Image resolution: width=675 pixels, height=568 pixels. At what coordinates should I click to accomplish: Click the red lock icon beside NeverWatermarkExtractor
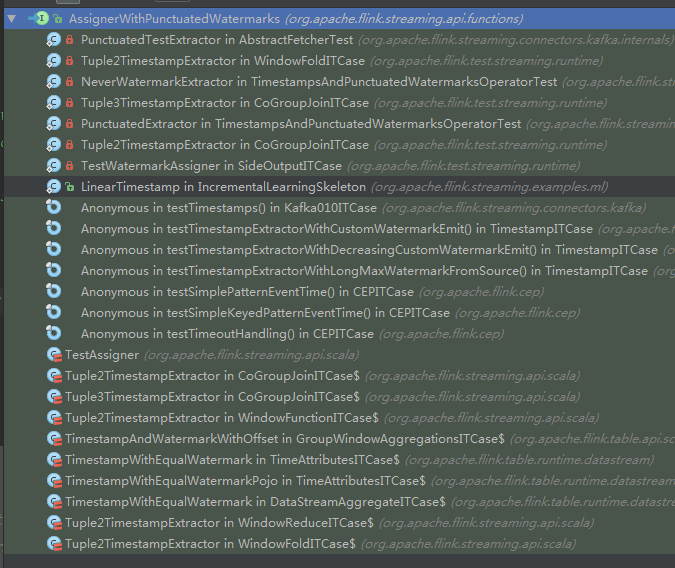[69, 82]
